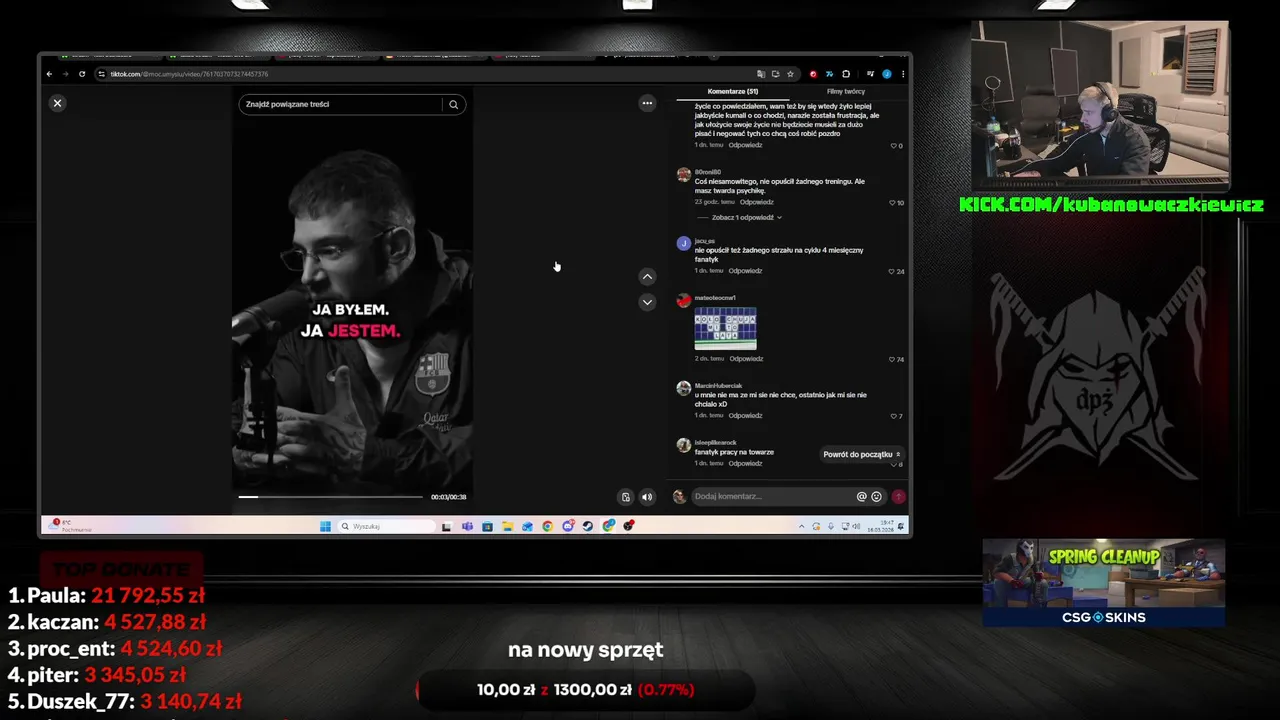
Task: Open the browser translate page icon
Action: click(x=761, y=74)
